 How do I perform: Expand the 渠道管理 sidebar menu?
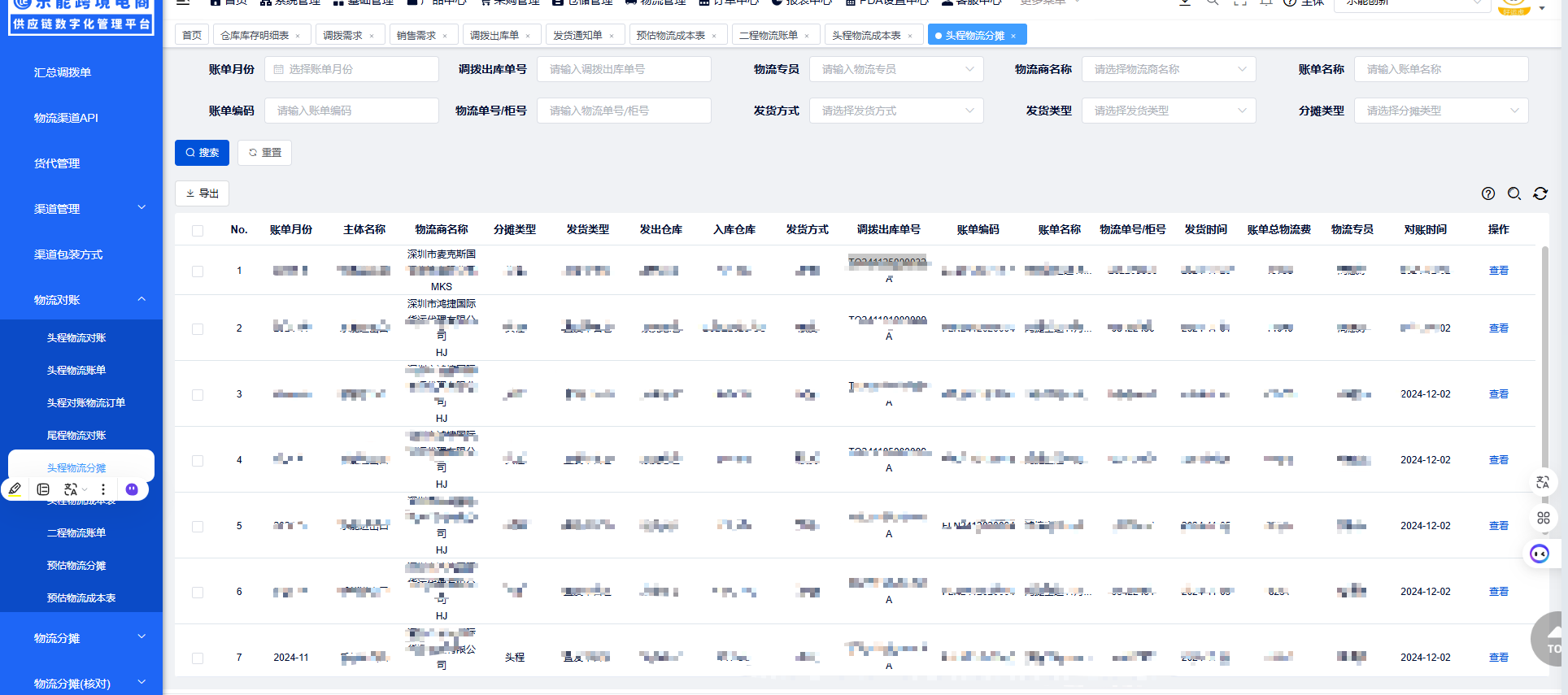81,209
